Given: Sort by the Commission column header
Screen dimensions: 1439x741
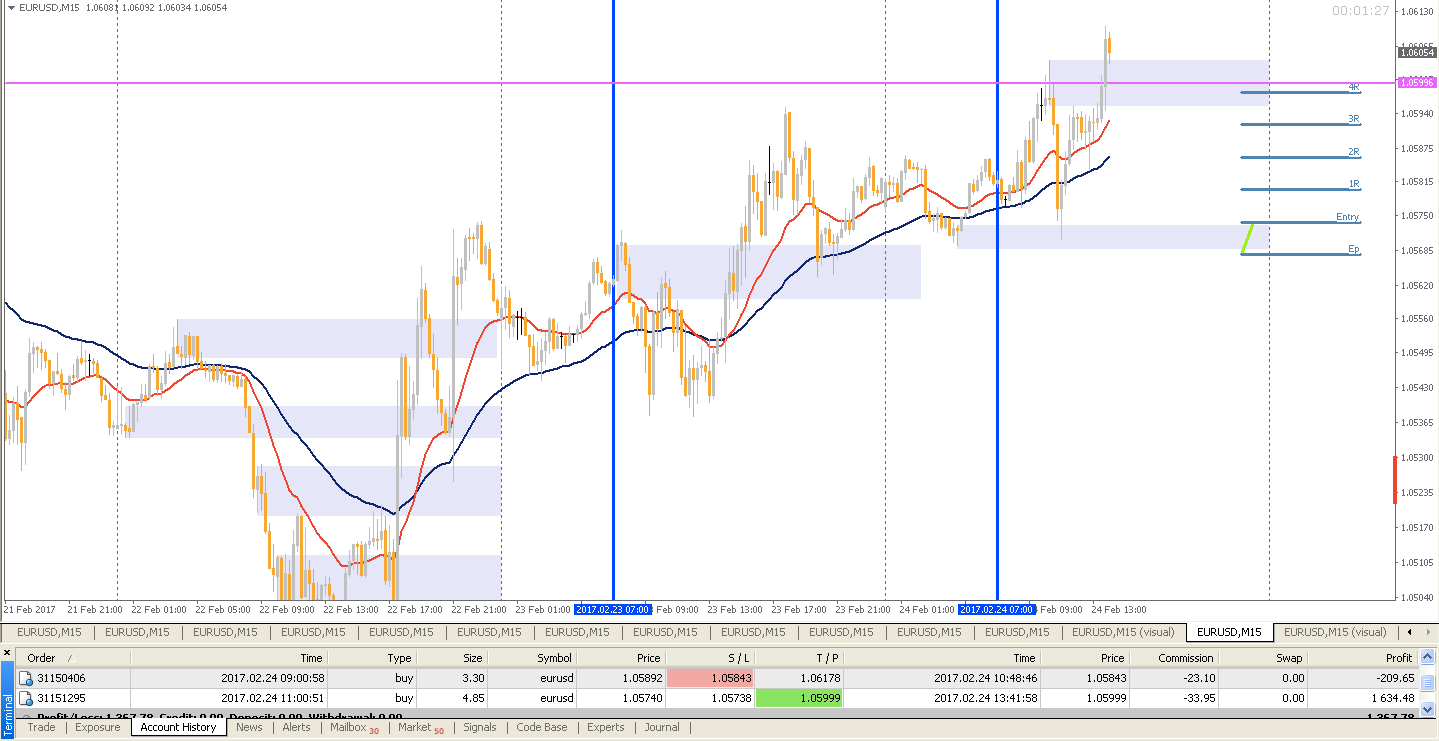Looking at the screenshot, I should (x=1174, y=658).
